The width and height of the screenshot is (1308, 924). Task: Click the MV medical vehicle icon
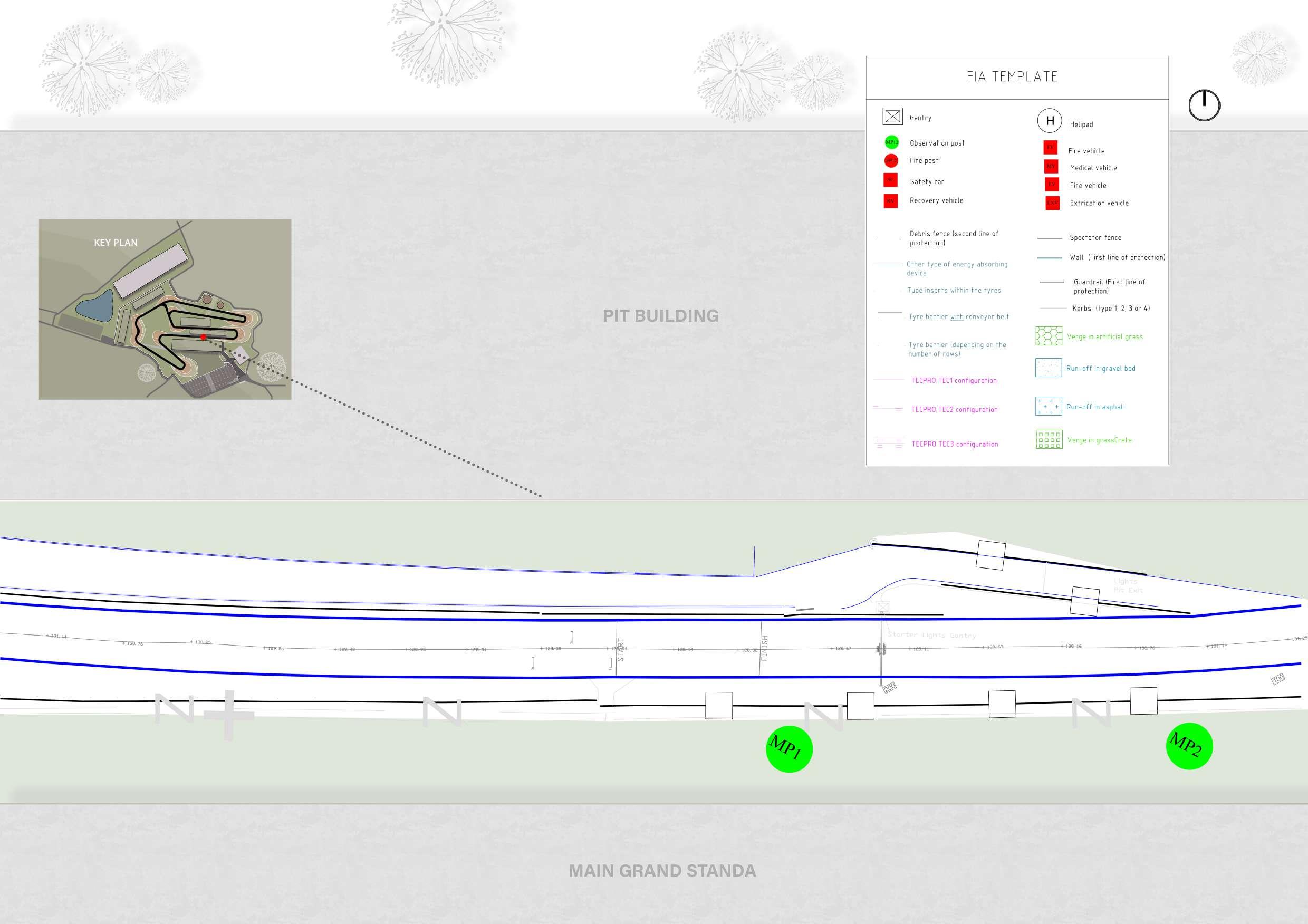[x=1051, y=166]
